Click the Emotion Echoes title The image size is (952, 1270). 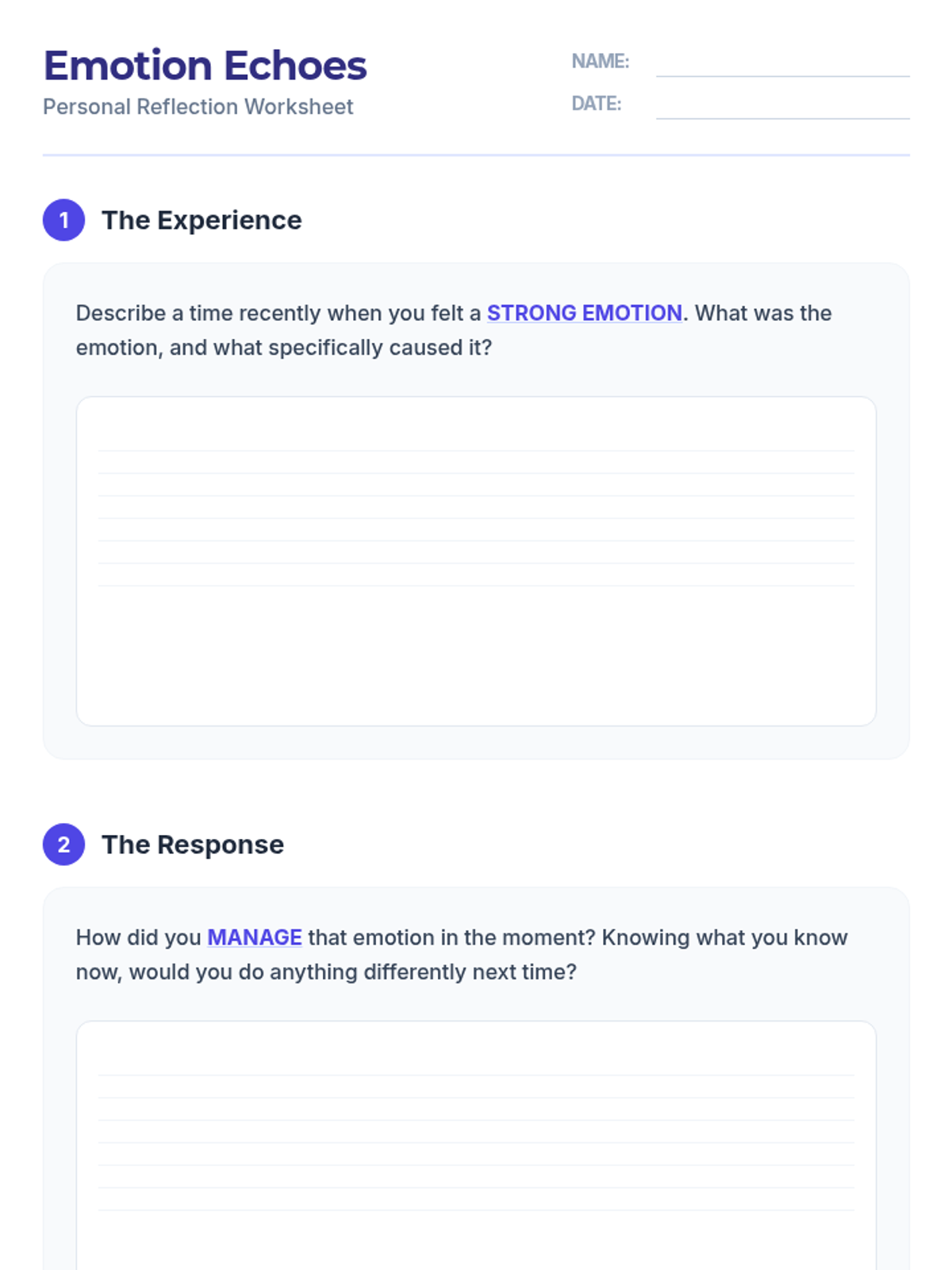(205, 66)
